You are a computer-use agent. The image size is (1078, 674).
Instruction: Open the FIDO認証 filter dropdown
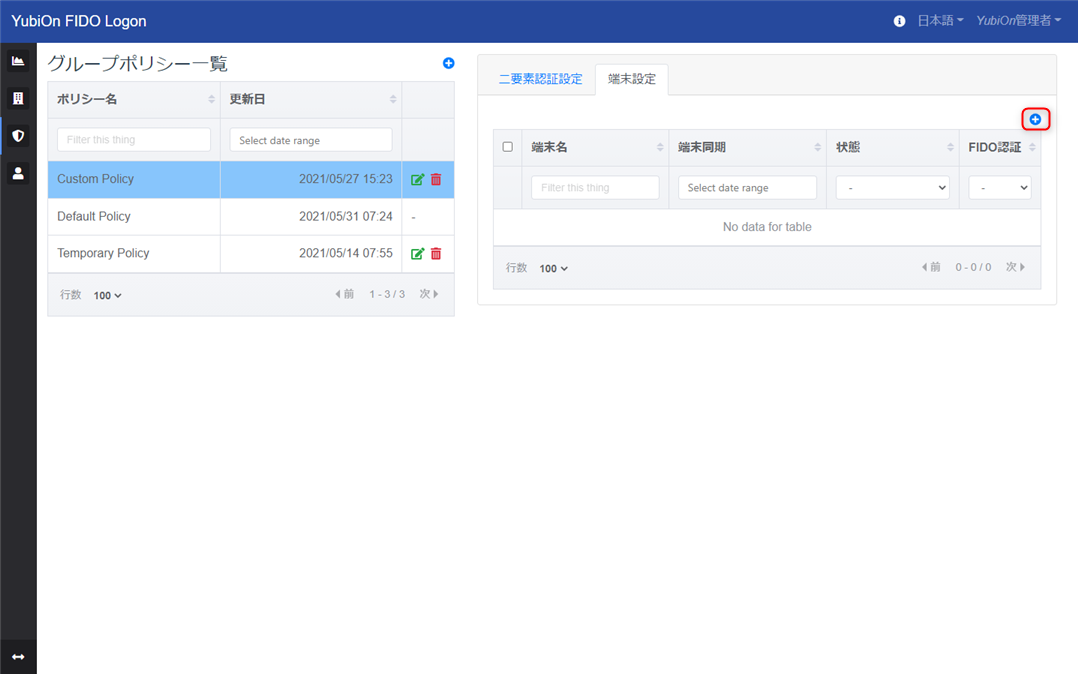[1000, 188]
